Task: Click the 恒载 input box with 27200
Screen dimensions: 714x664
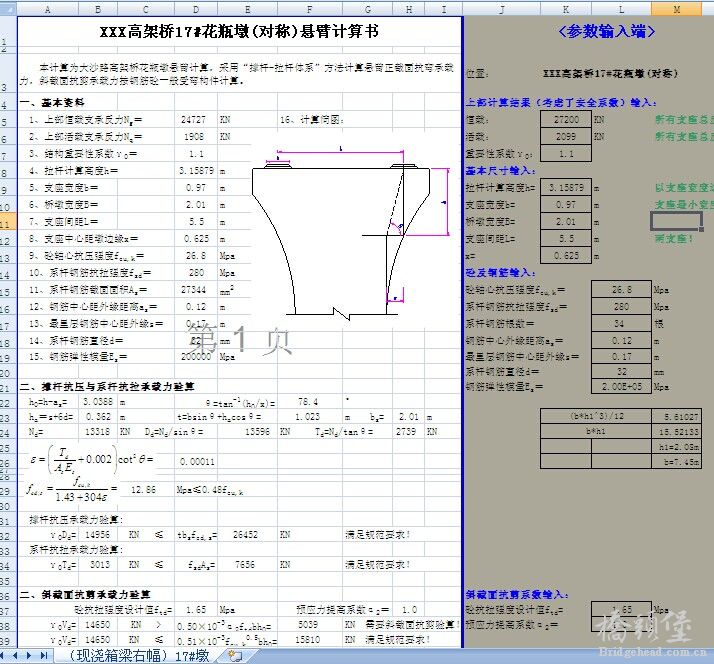Action: coord(566,119)
